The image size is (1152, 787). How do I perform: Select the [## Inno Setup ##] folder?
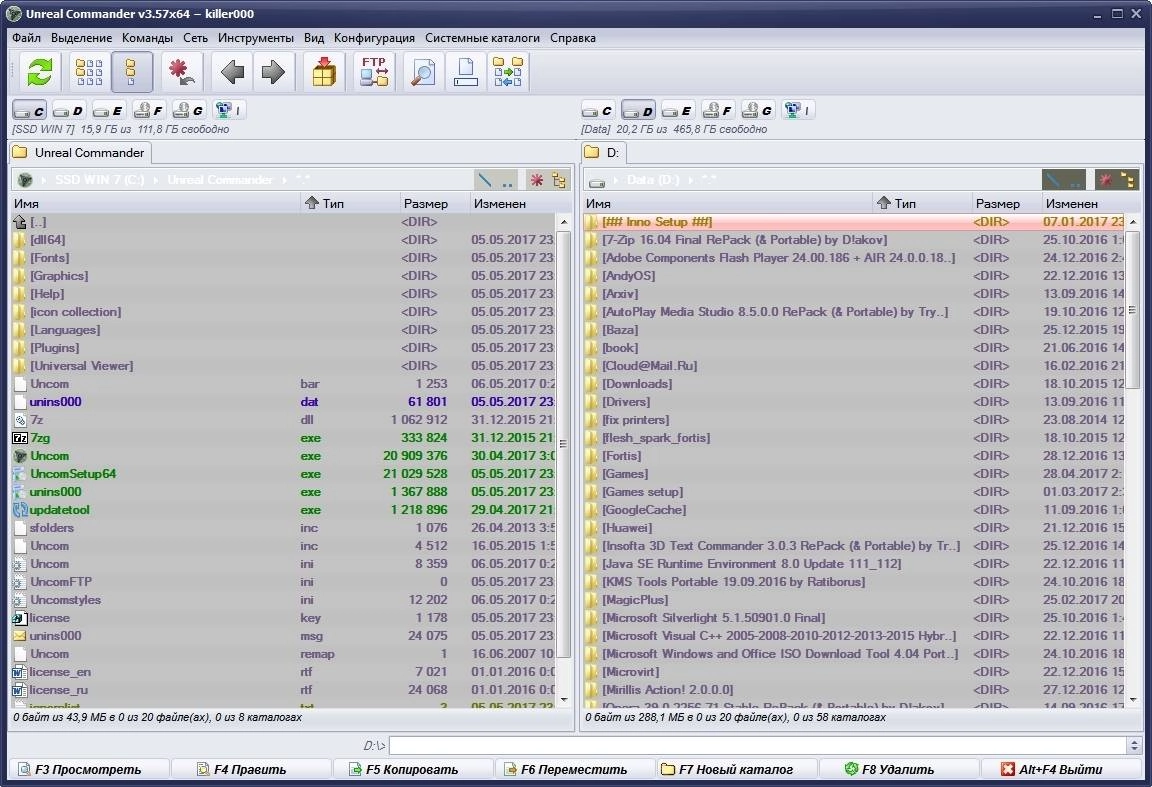pos(854,222)
